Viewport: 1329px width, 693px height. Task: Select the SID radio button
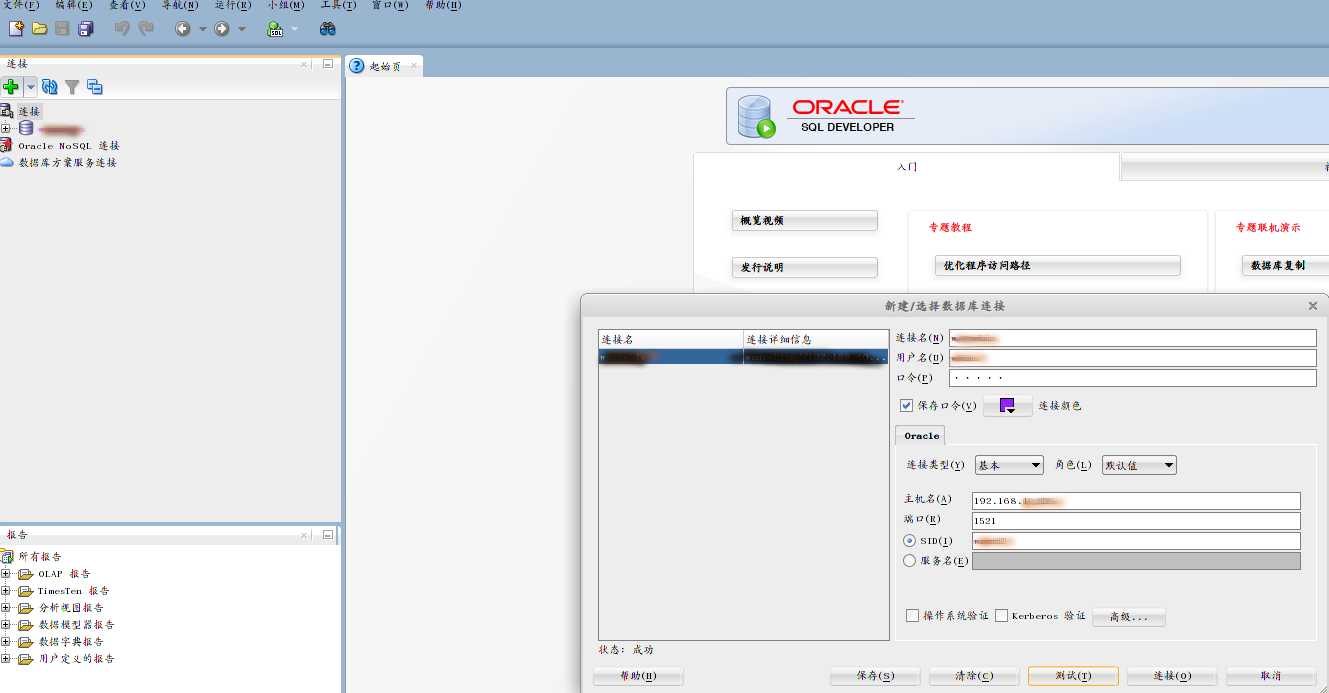(x=909, y=541)
